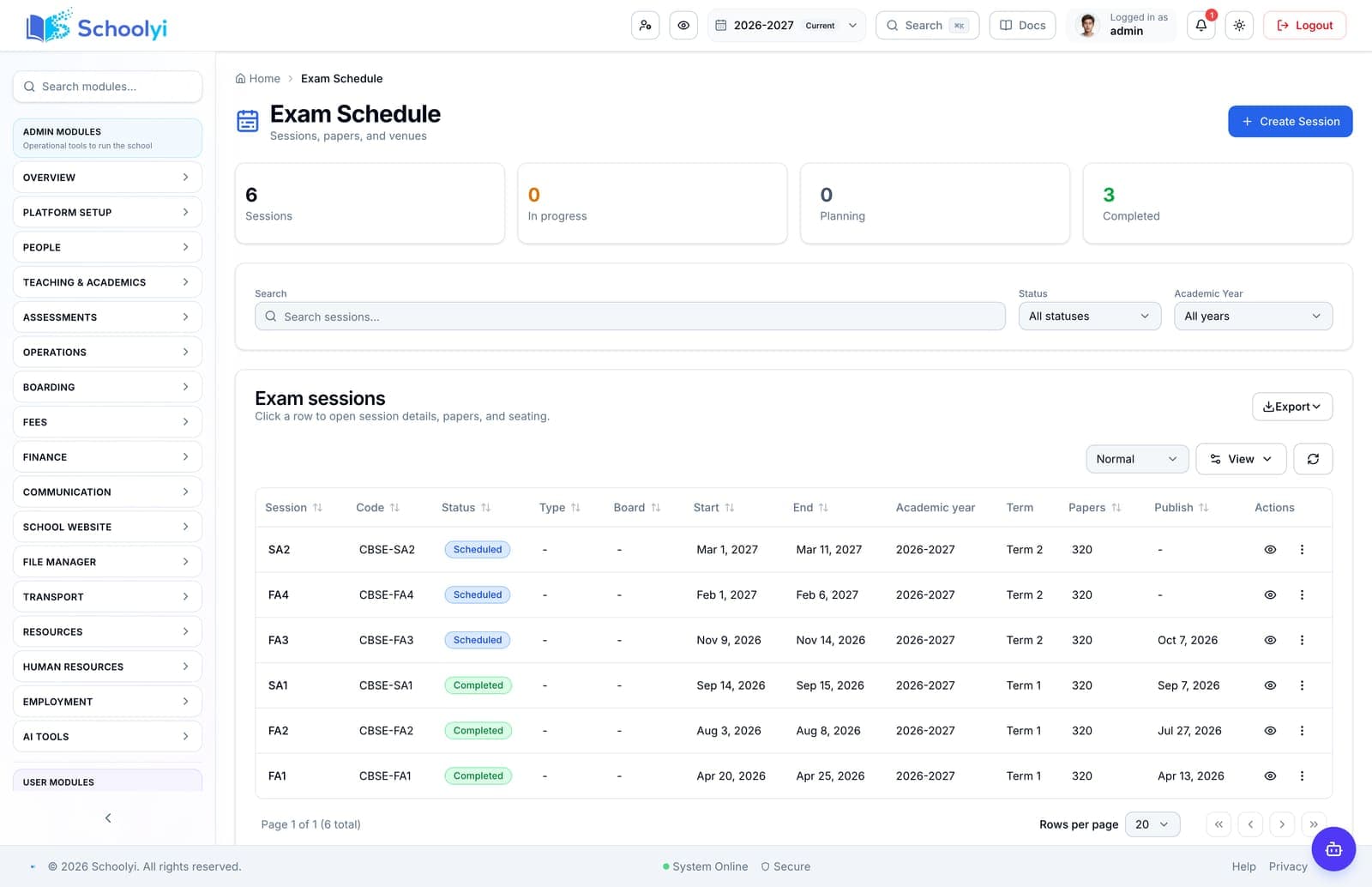Click the preview eye icon in header
1372x887 pixels.
[683, 26]
